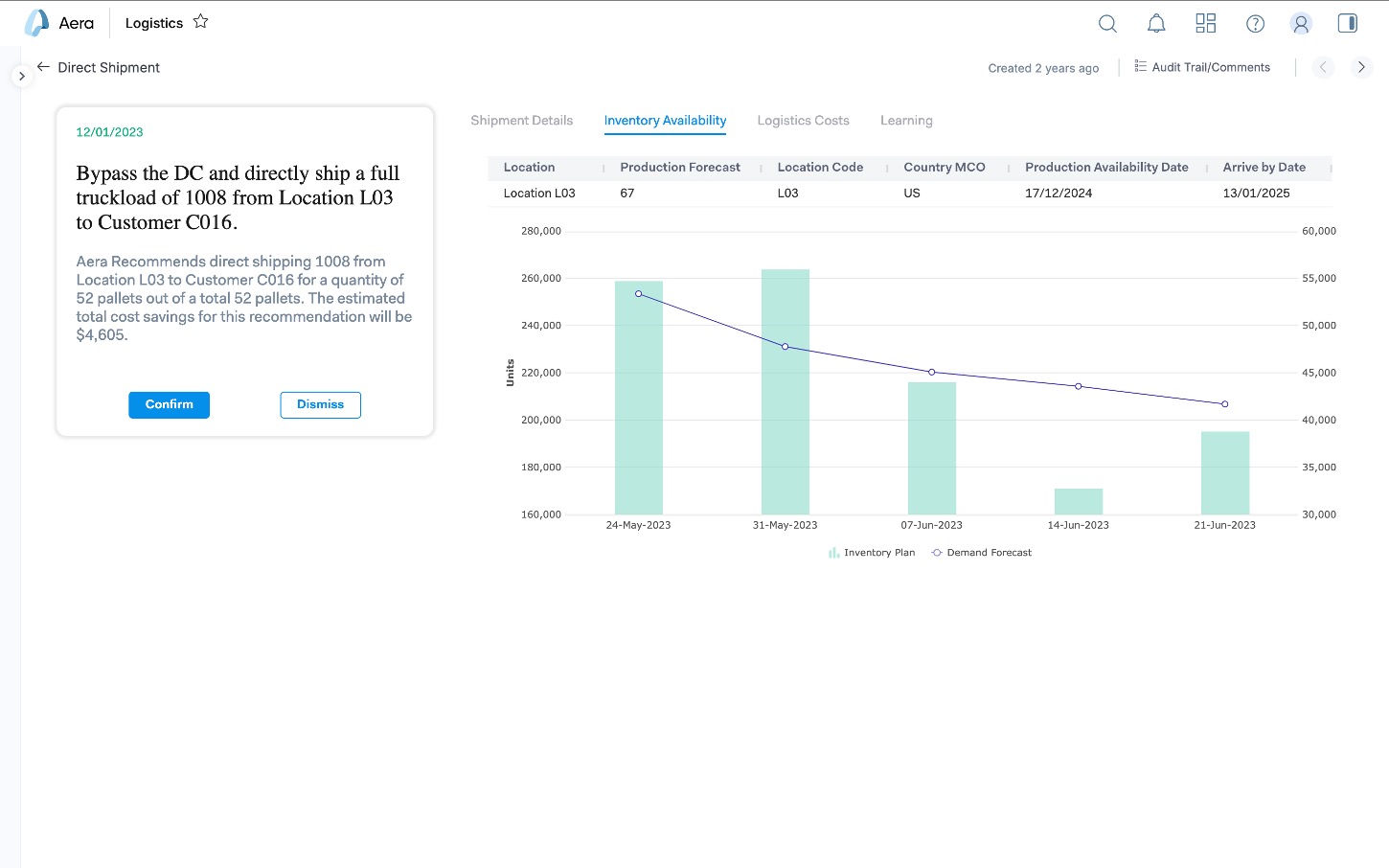Select the Location L03 cell

tap(539, 194)
